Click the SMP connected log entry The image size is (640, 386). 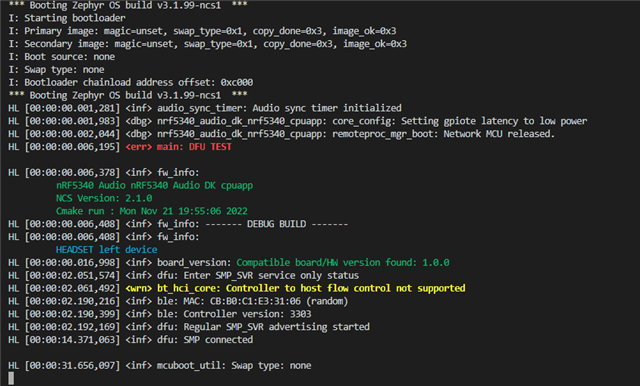point(131,339)
